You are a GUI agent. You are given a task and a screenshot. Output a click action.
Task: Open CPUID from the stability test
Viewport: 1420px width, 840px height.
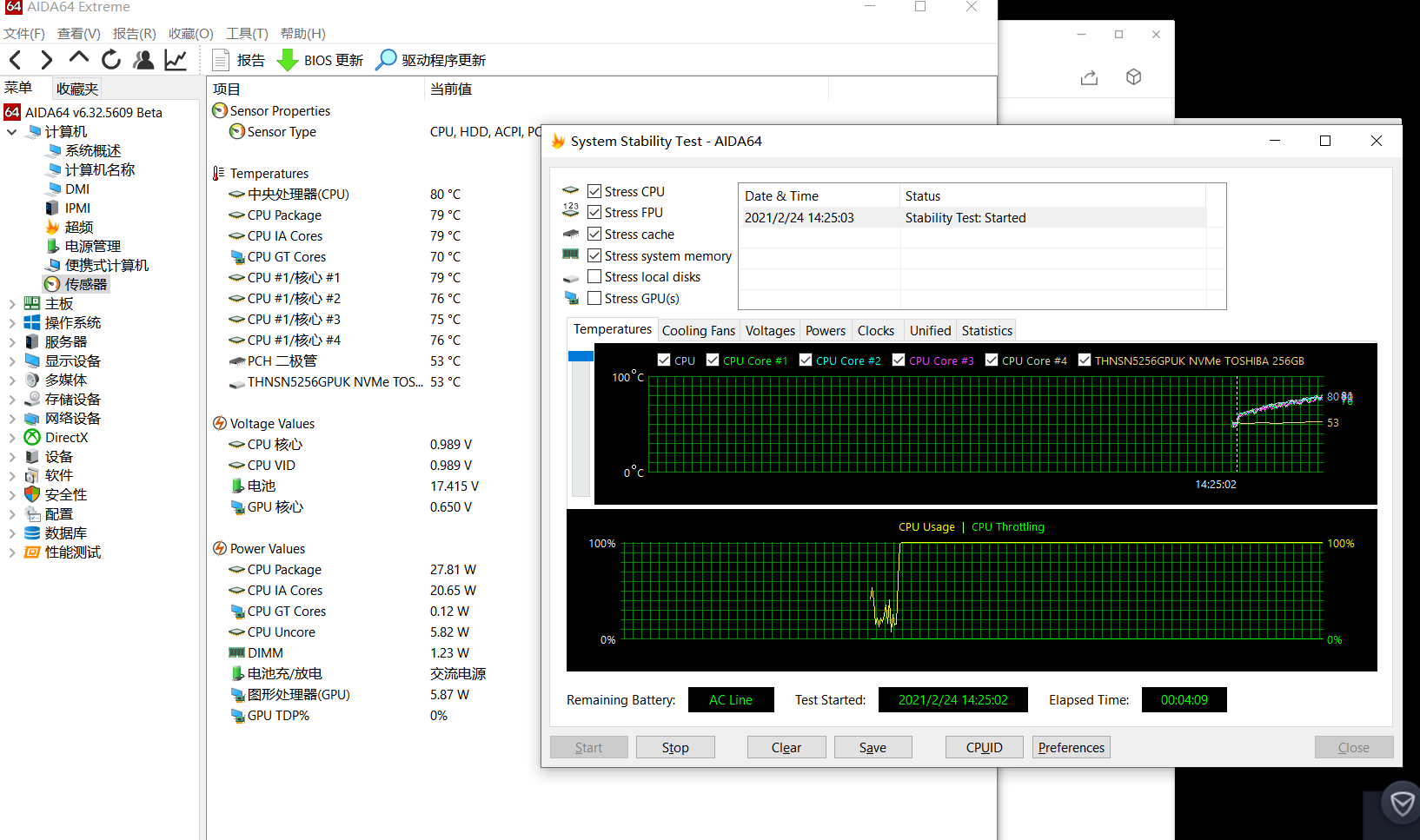[985, 747]
